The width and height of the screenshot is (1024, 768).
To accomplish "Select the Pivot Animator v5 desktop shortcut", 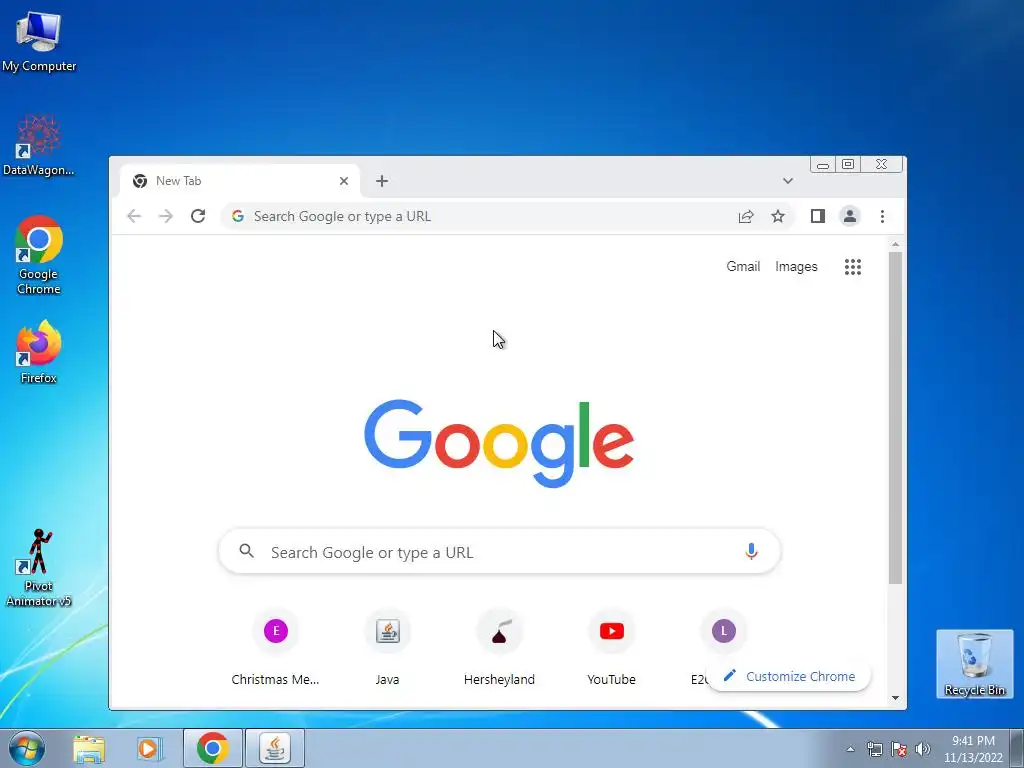I will click(39, 568).
